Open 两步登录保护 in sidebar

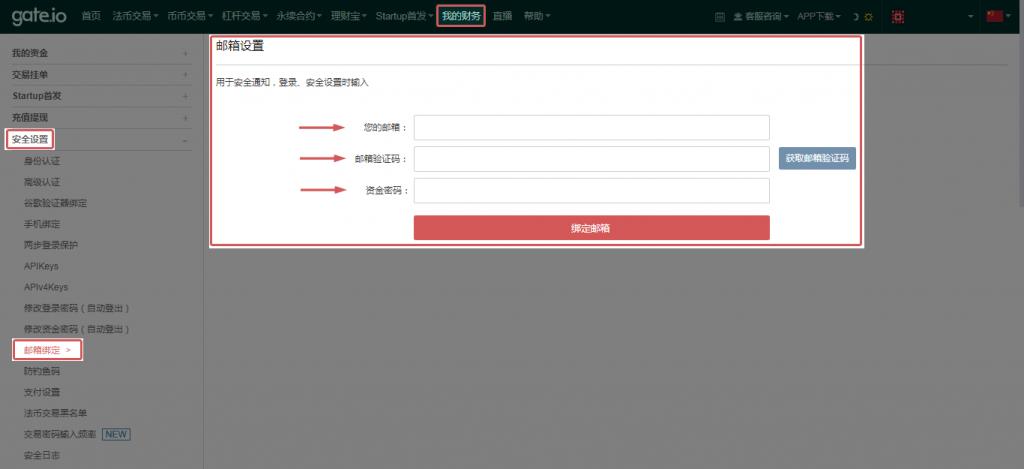point(51,245)
